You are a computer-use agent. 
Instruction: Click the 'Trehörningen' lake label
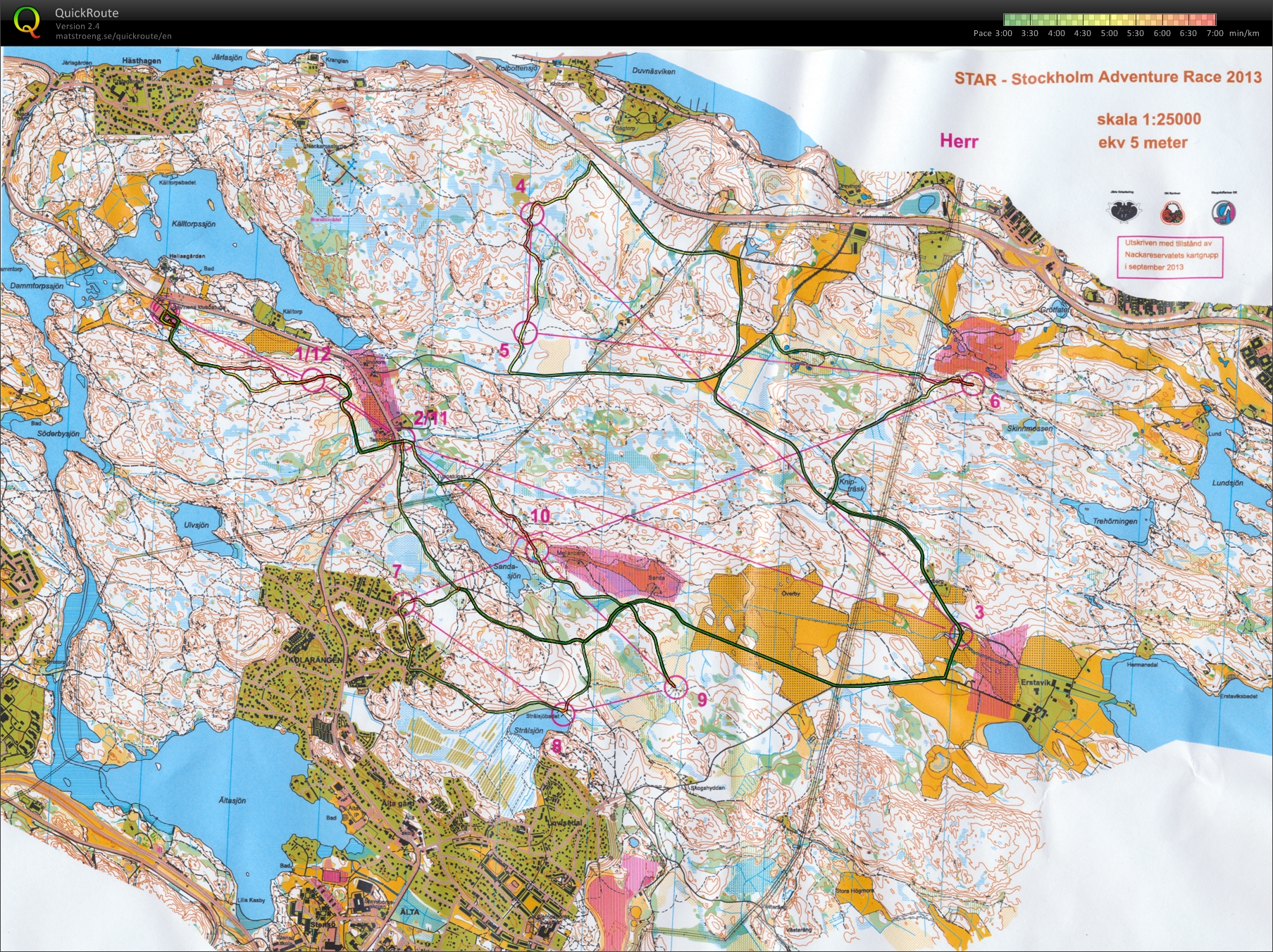[x=1115, y=521]
